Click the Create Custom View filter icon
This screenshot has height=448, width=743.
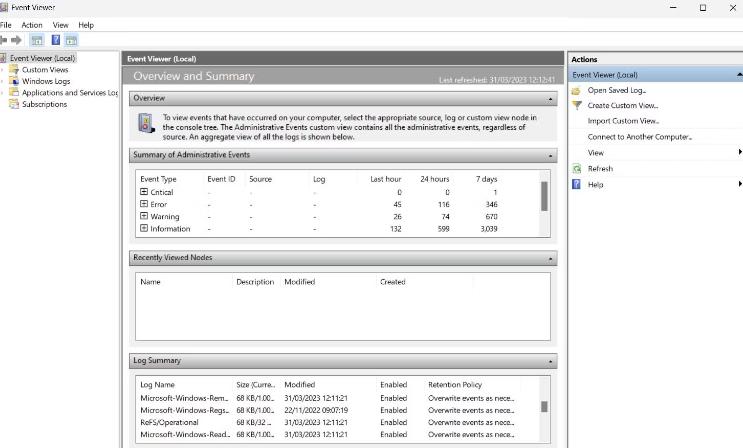576,105
